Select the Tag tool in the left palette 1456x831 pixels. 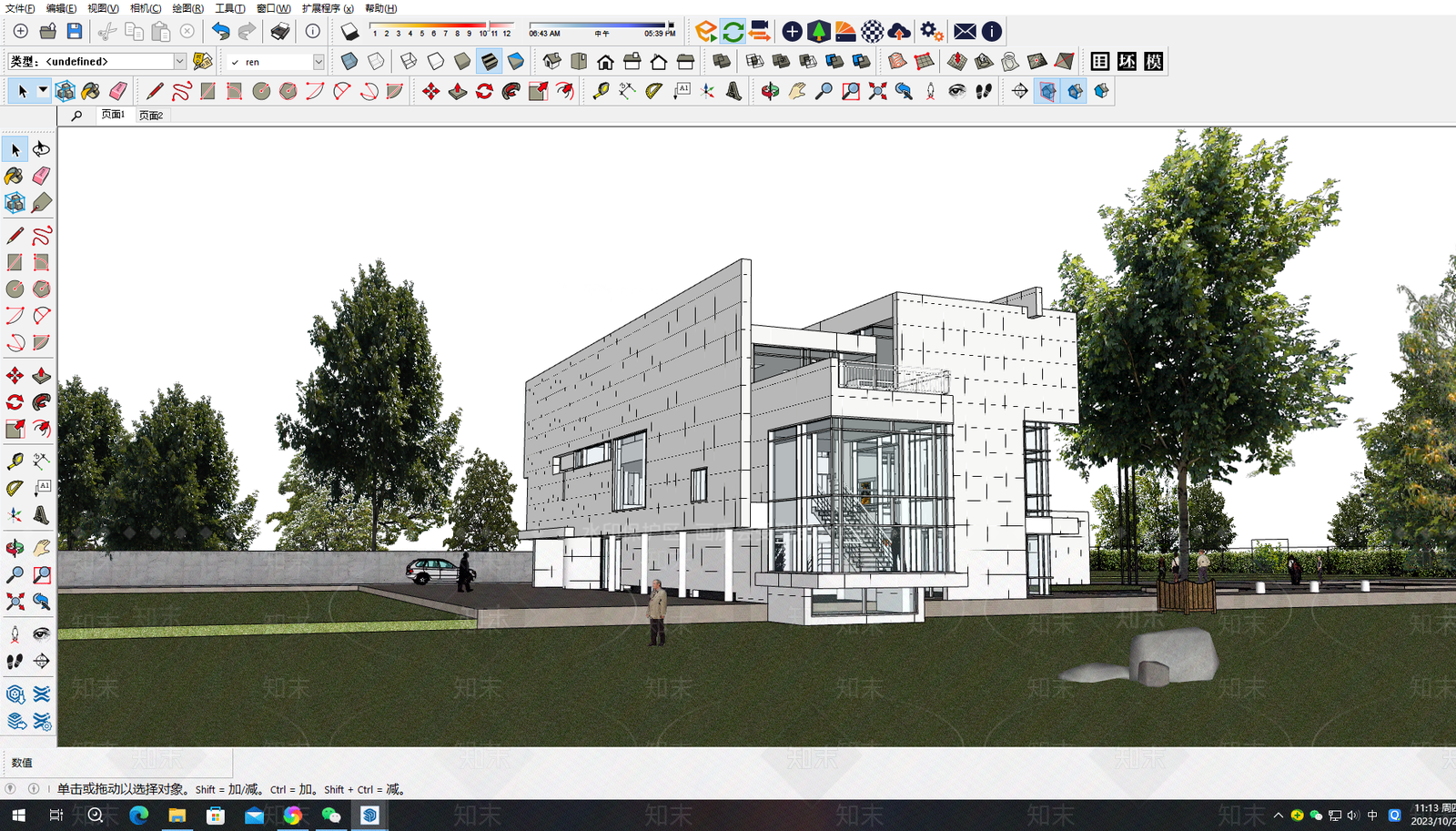[x=42, y=202]
